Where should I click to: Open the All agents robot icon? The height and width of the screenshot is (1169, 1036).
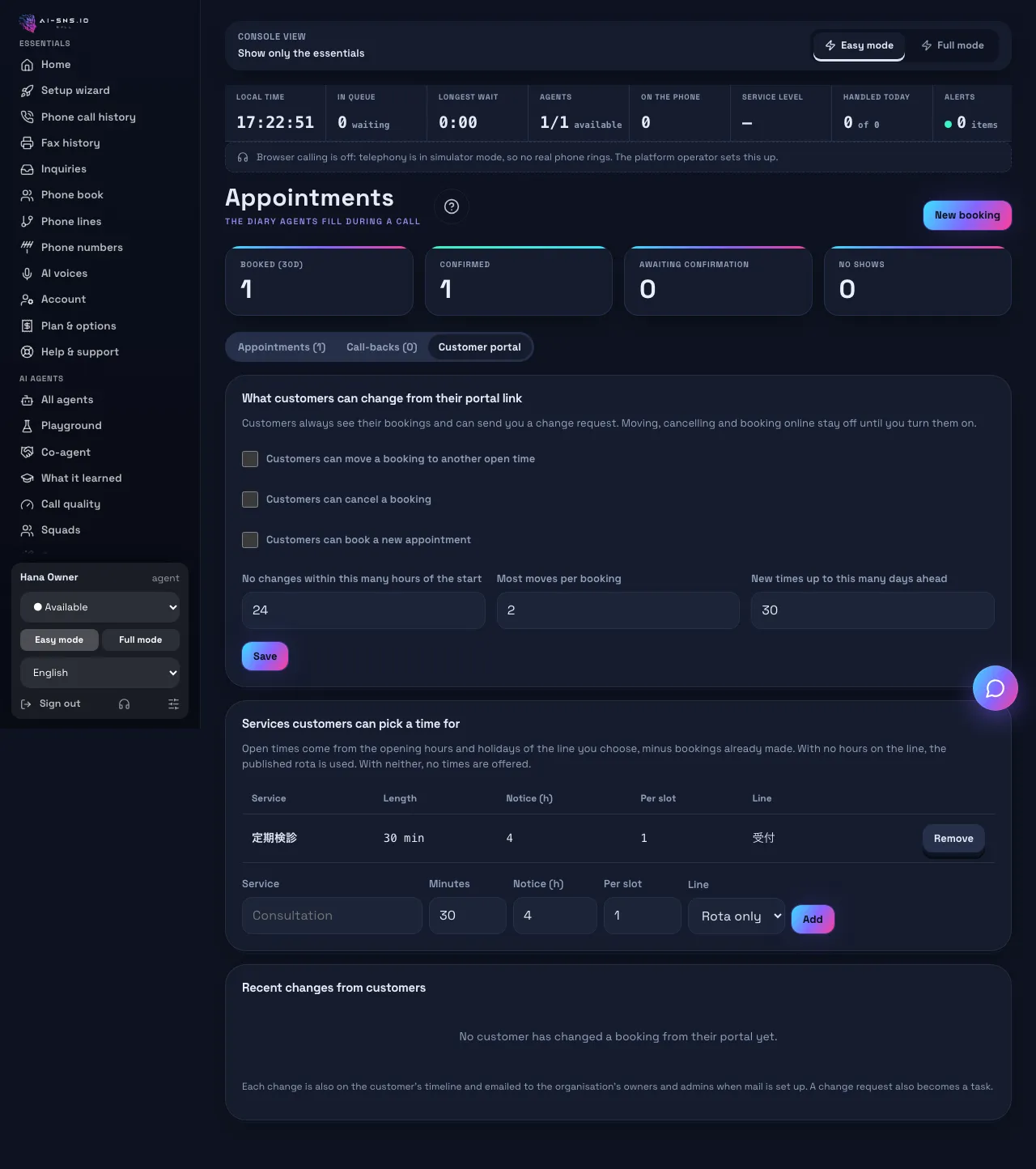tap(27, 400)
